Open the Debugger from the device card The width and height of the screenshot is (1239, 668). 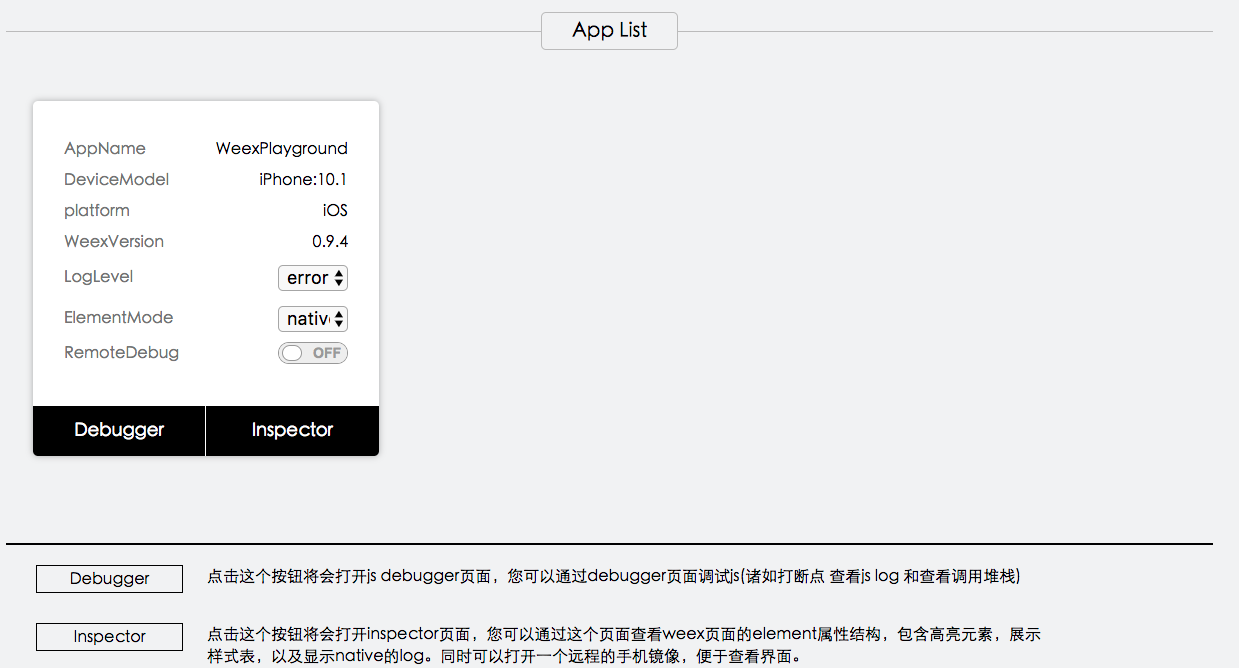[118, 430]
